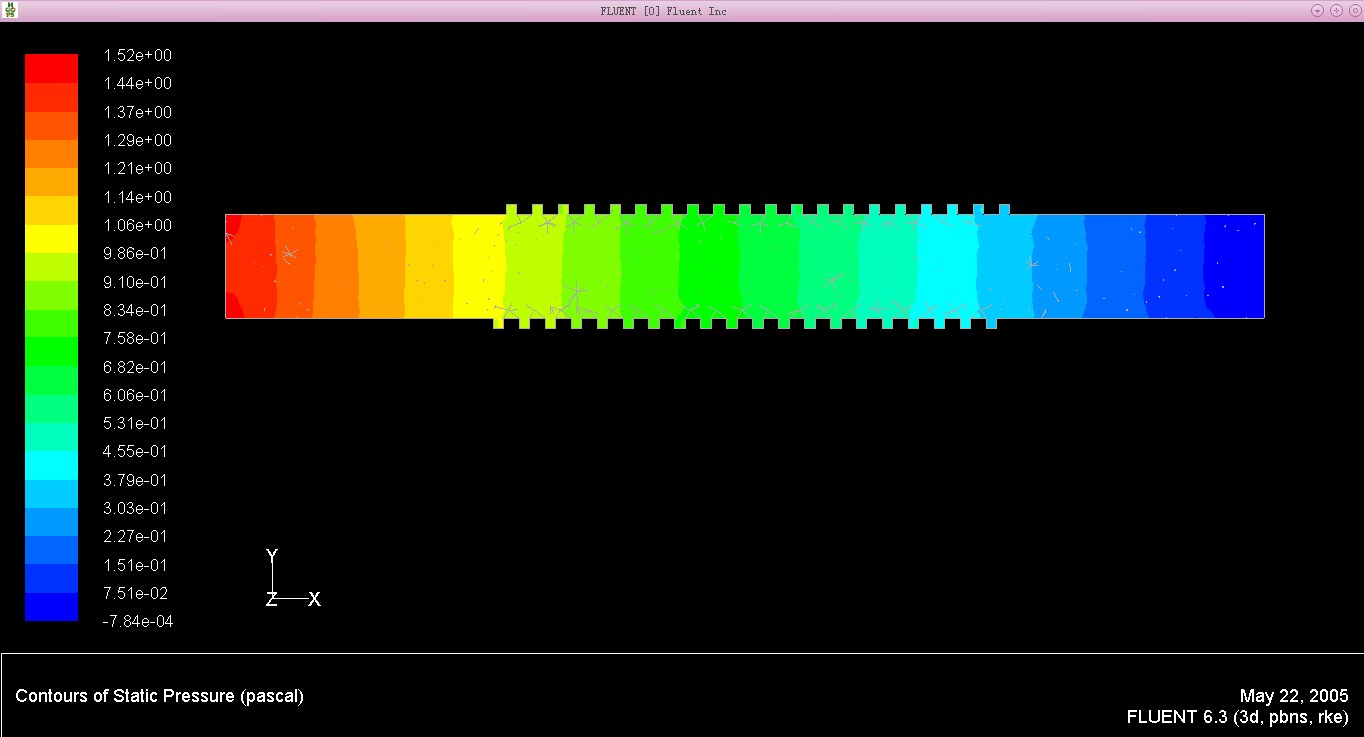Viewport: 1364px width, 737px height.
Task: Click the Fluent app icon in title bar
Action: [x=11, y=10]
